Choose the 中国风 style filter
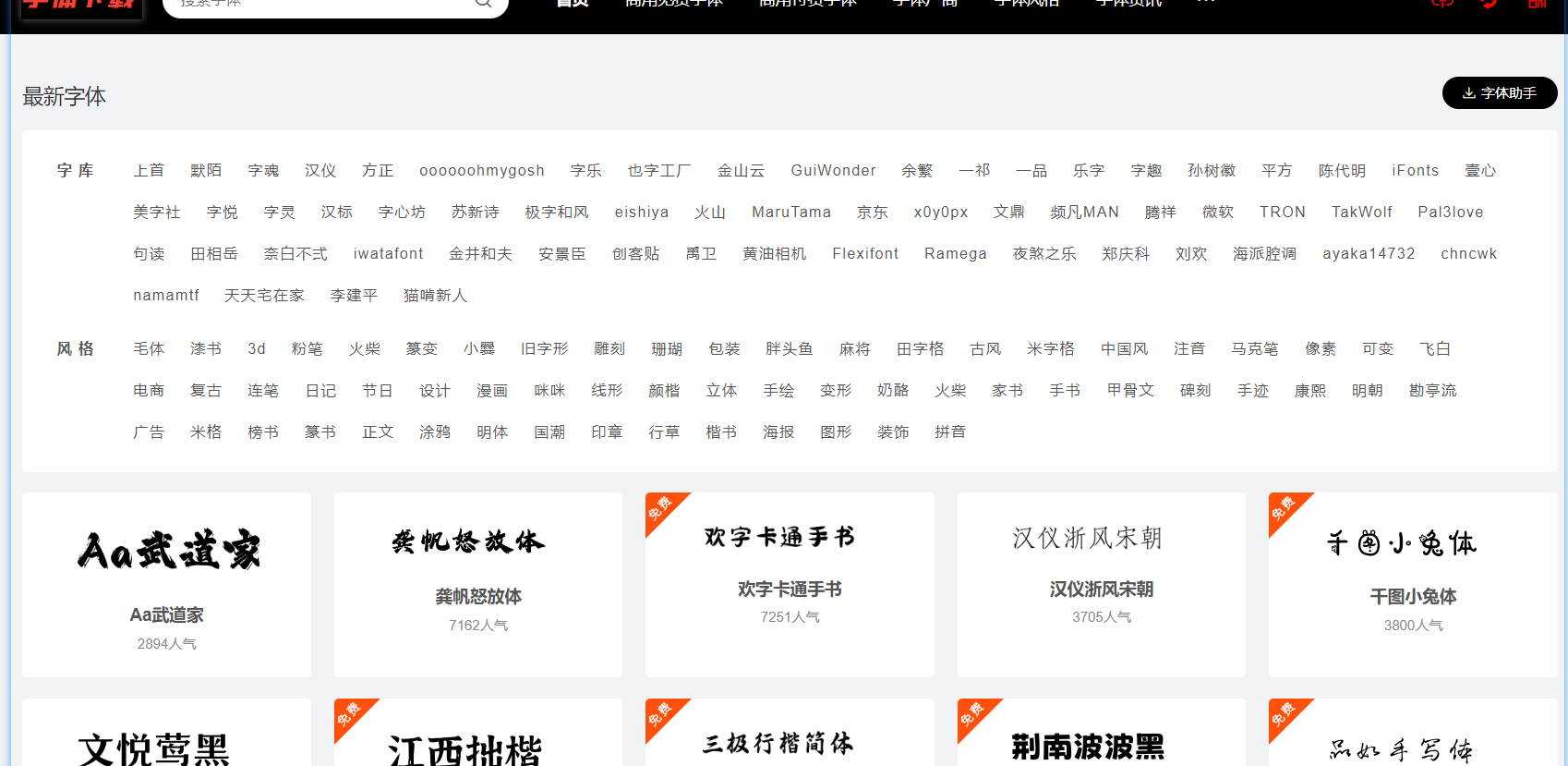Screen dimensions: 1568x766 [1124, 349]
